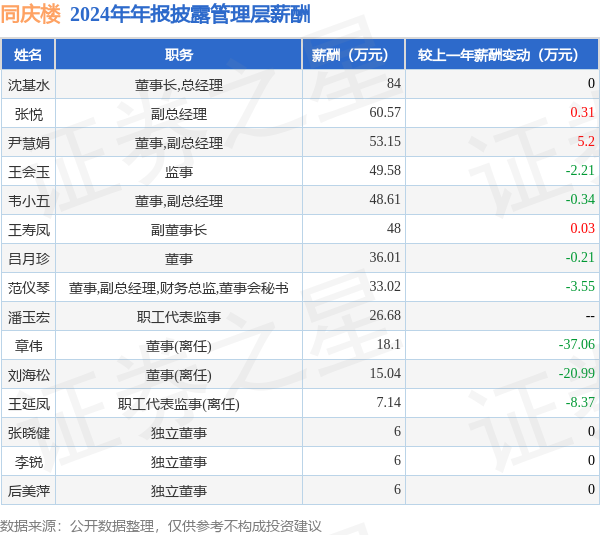Select the name 王会玉

(29, 172)
